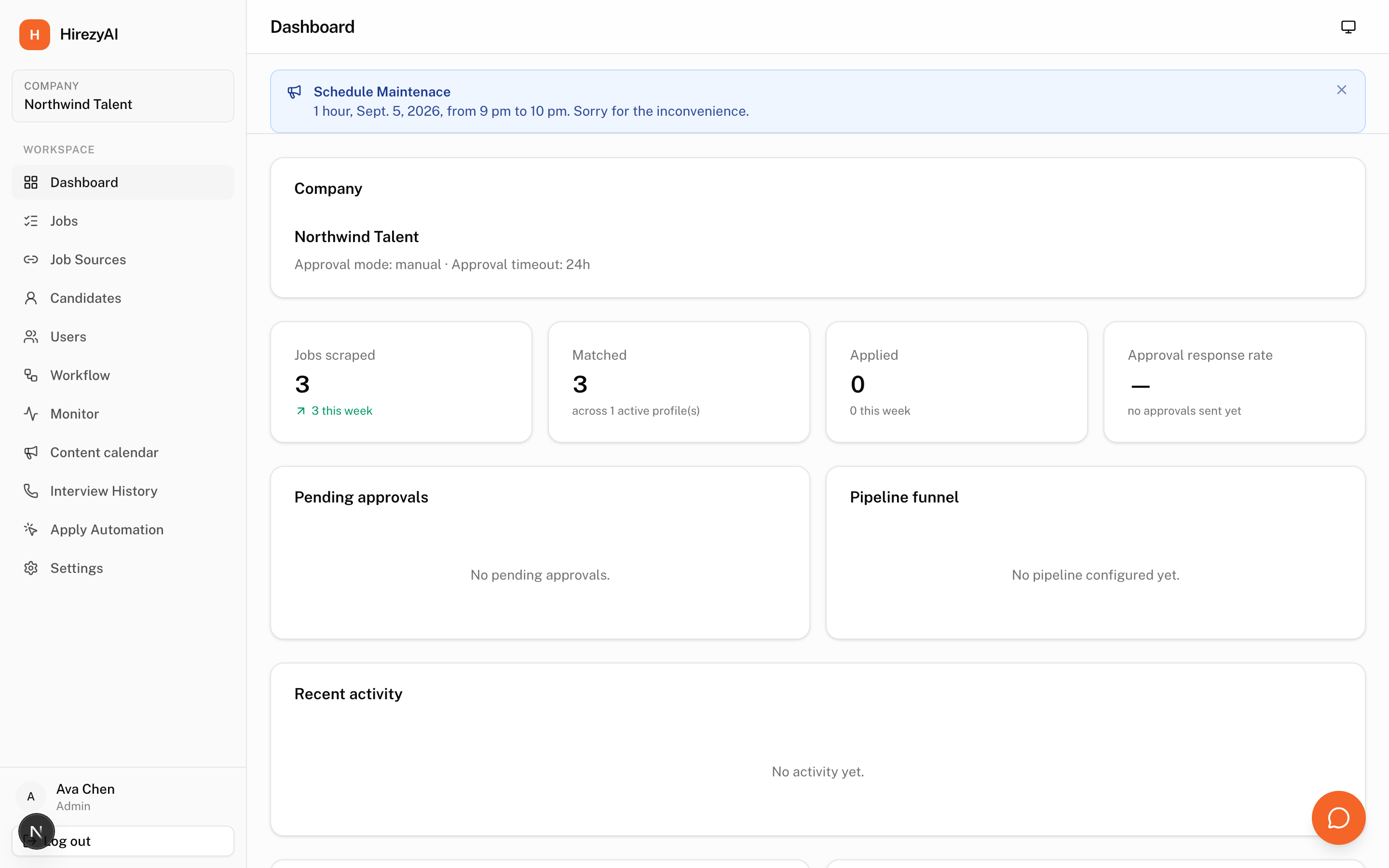Click 'No pipeline configured yet.' text
The height and width of the screenshot is (868, 1389).
coord(1096,575)
